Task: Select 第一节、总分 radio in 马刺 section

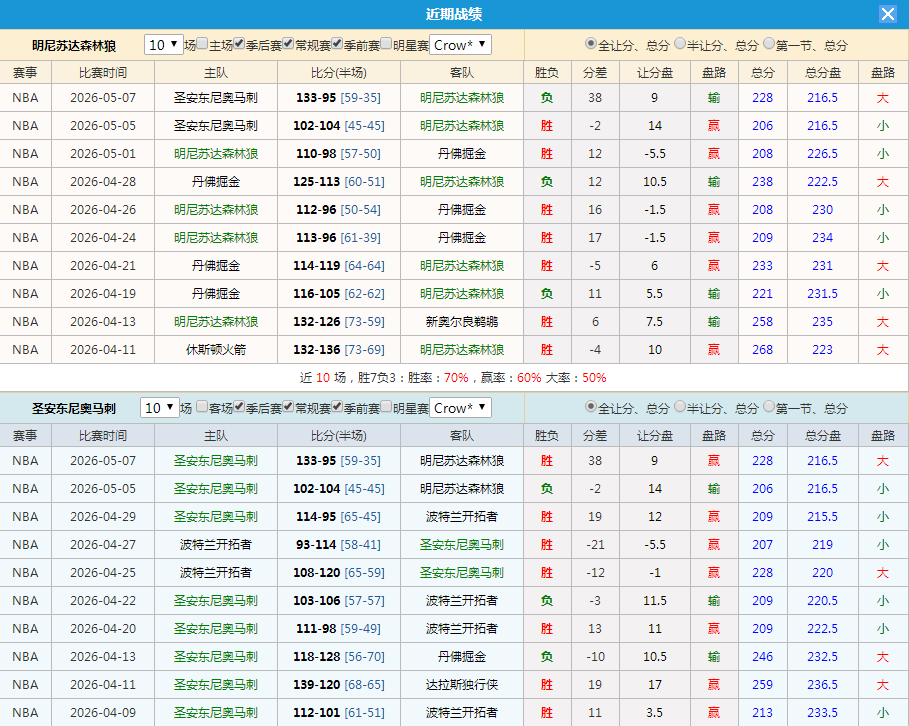Action: [x=769, y=406]
